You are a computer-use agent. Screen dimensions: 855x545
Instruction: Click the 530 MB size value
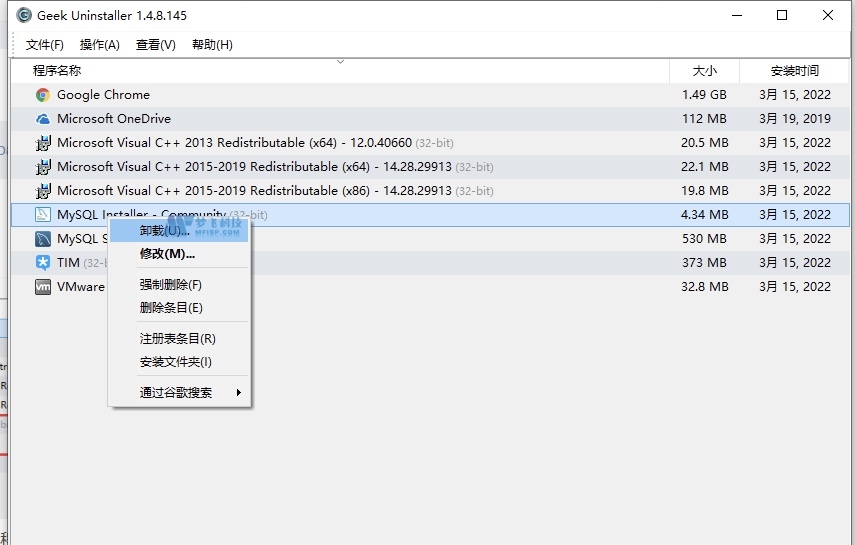tap(704, 239)
